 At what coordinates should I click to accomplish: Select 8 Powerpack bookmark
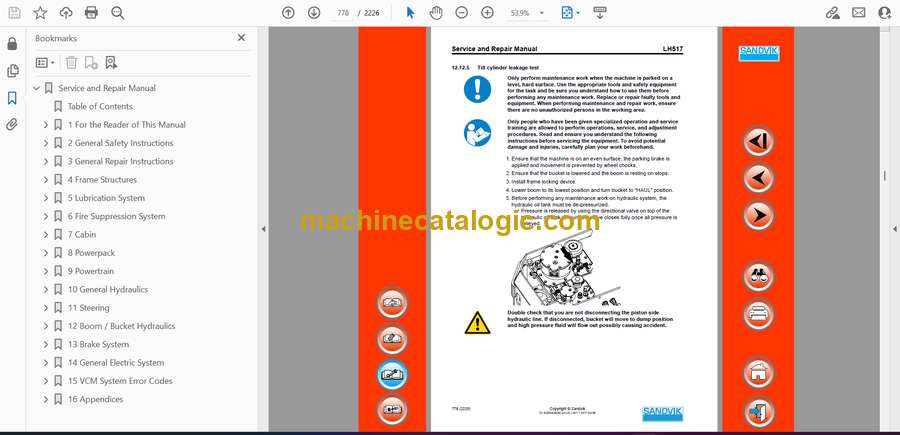pyautogui.click(x=91, y=253)
